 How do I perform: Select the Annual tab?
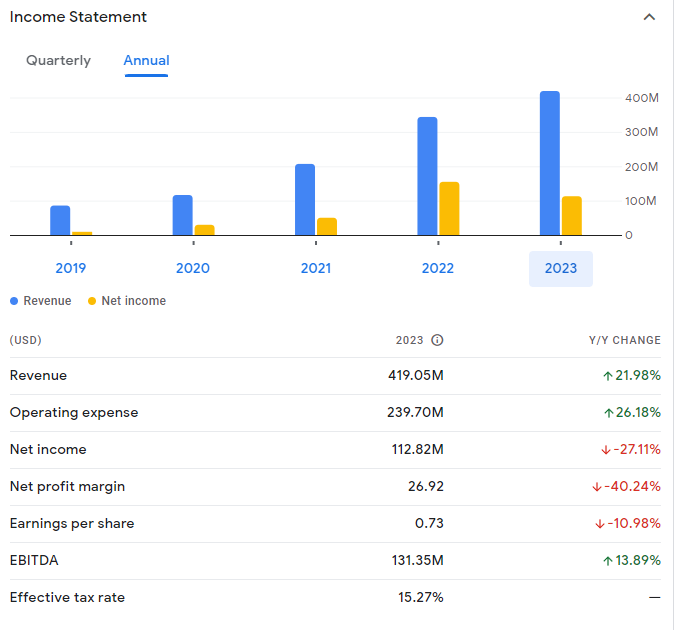(x=146, y=61)
